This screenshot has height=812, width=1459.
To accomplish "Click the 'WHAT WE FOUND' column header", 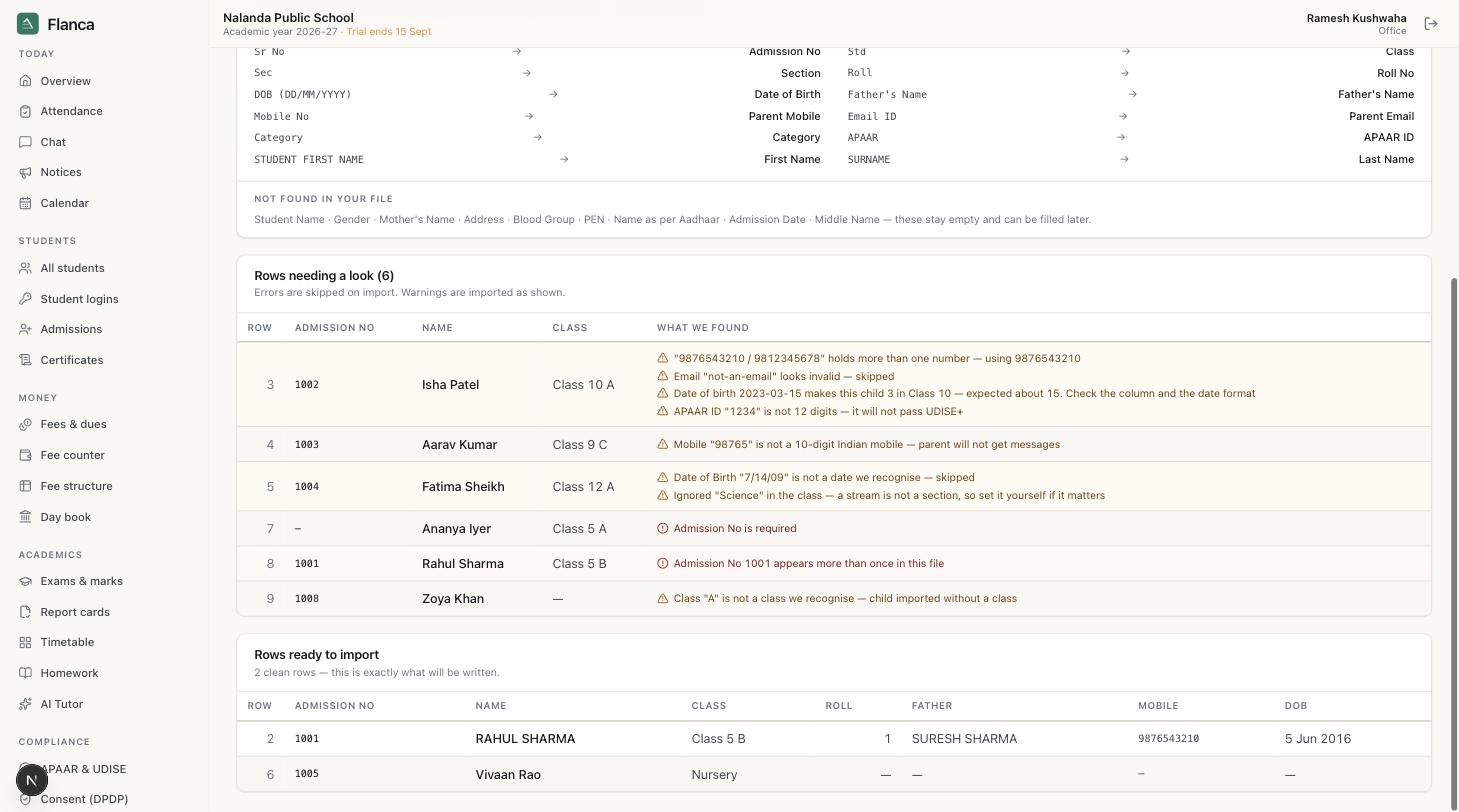I will (703, 328).
